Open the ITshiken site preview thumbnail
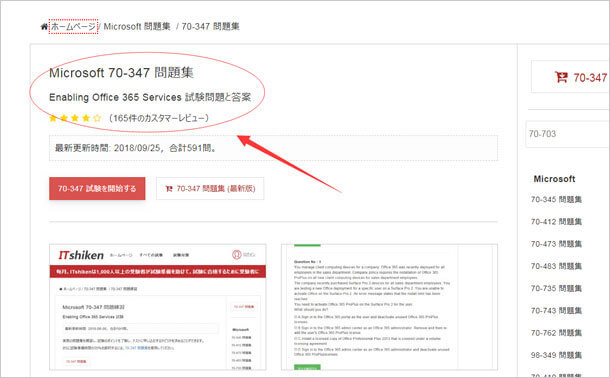 coord(158,307)
